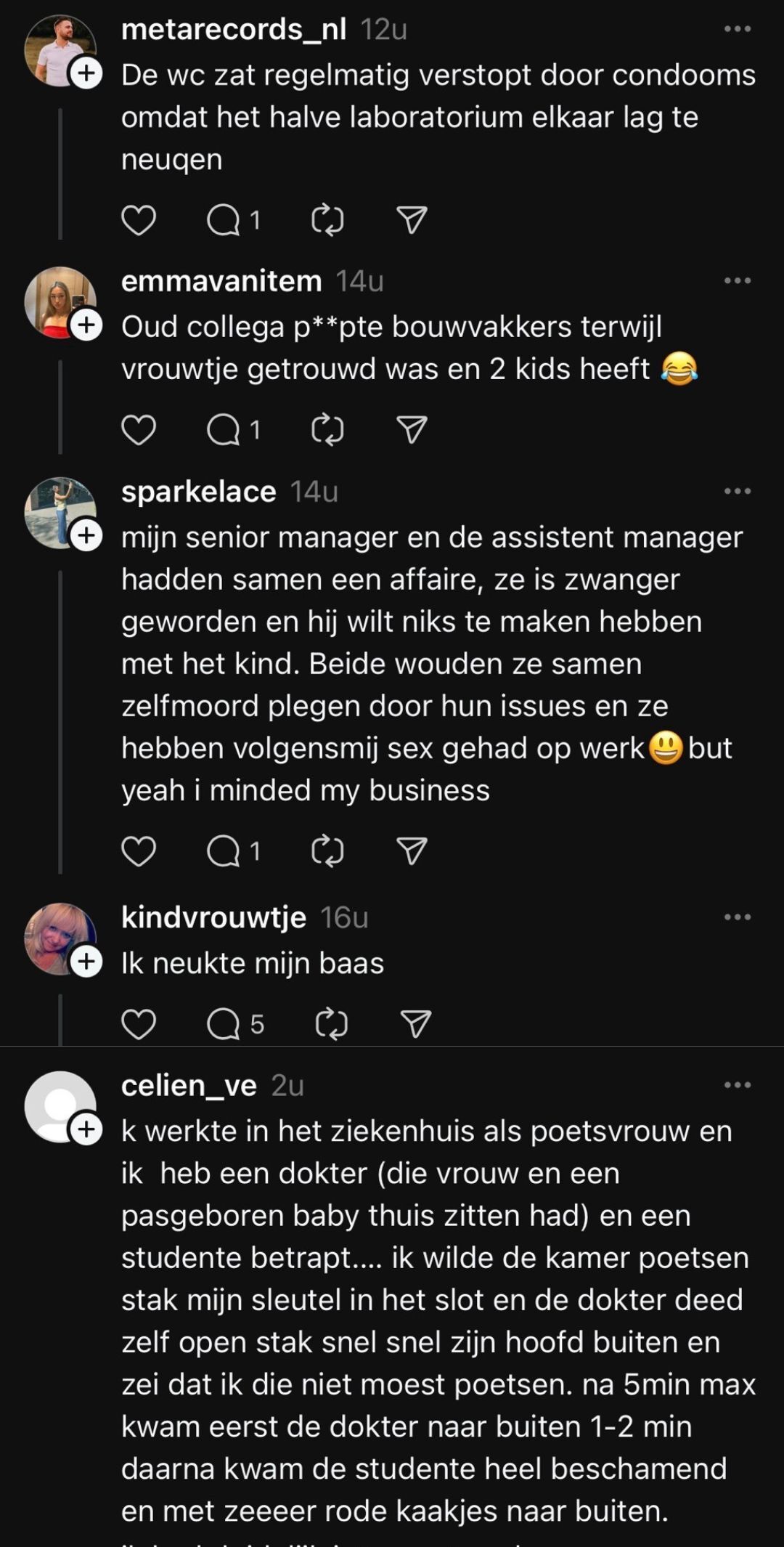Open more options for sparkelace's comment
The image size is (784, 1547).
[x=738, y=492]
